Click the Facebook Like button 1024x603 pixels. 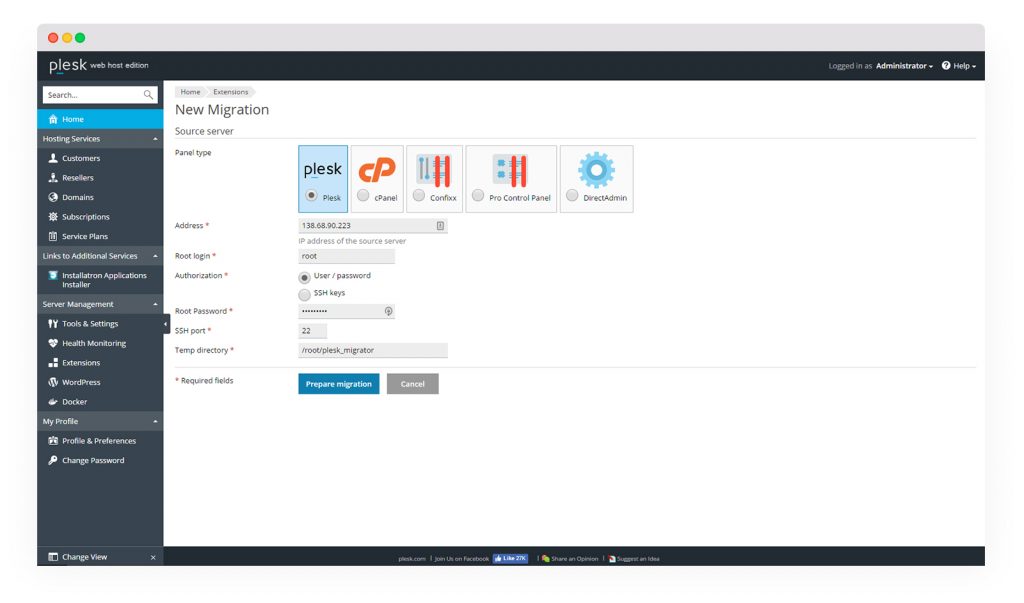point(510,559)
